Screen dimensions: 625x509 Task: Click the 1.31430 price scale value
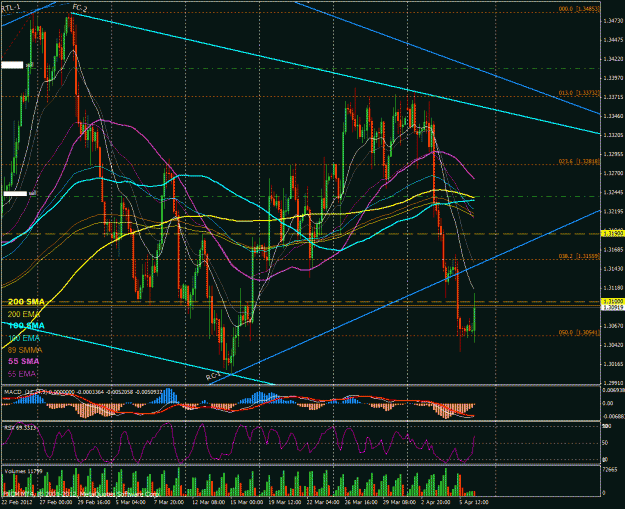tap(613, 269)
